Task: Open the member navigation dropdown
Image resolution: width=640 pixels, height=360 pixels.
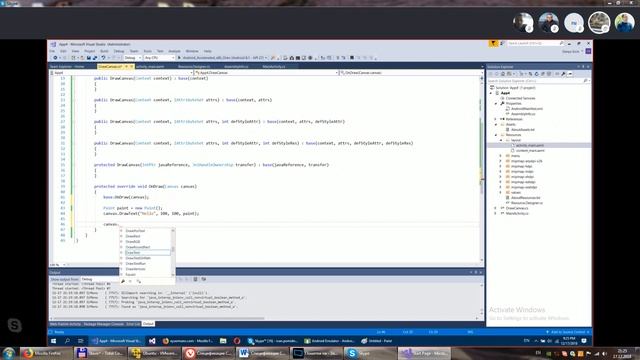Action: click(411, 73)
